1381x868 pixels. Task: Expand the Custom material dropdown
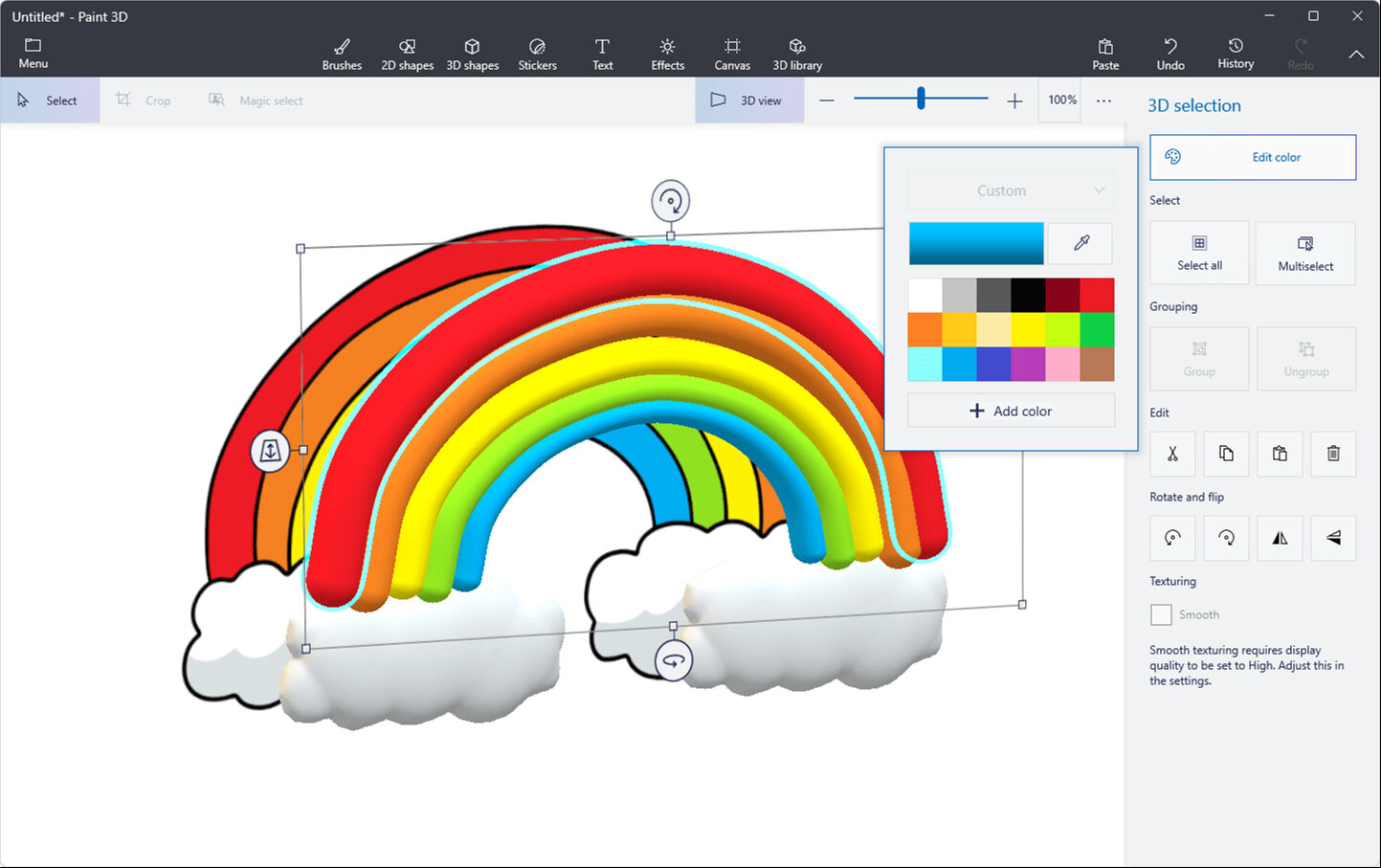(x=1011, y=190)
